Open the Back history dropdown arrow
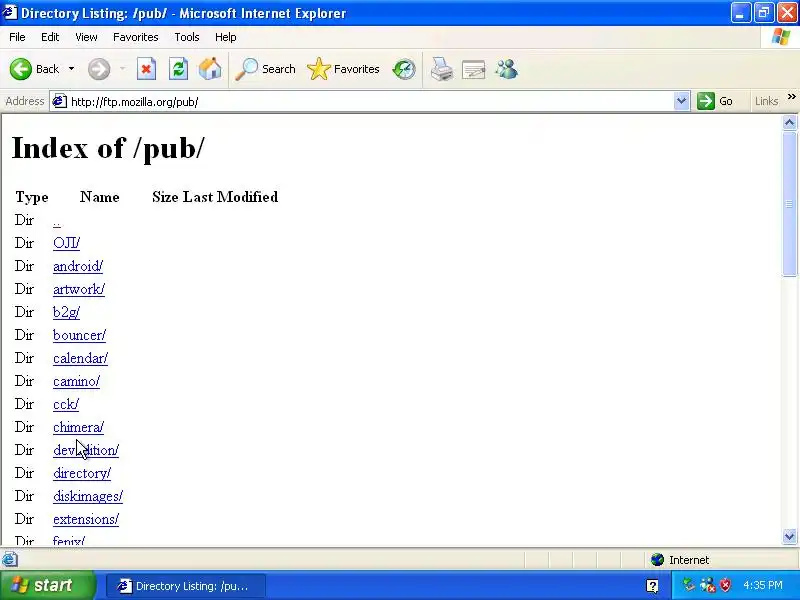 [x=71, y=69]
